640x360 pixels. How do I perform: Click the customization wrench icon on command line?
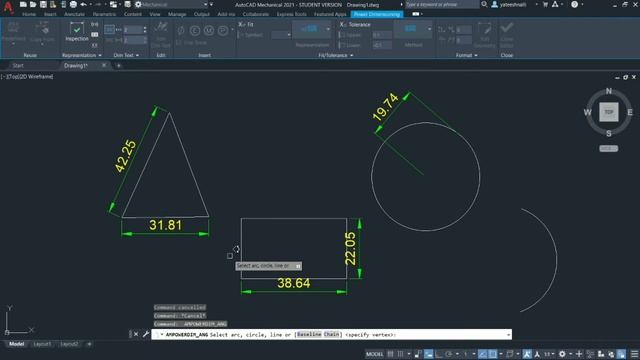tap(146, 334)
